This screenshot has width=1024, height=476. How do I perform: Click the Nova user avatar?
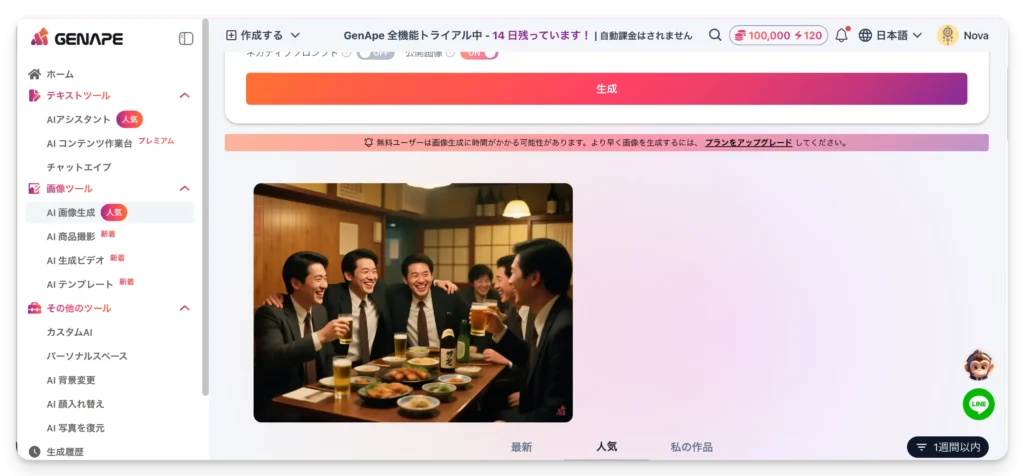tap(948, 35)
